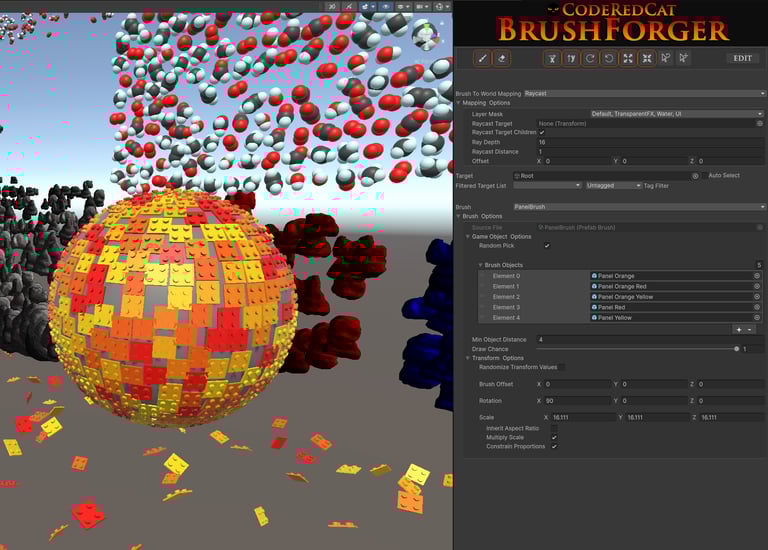Image resolution: width=768 pixels, height=550 pixels.
Task: Select the Element 0 row
Action: 620,276
